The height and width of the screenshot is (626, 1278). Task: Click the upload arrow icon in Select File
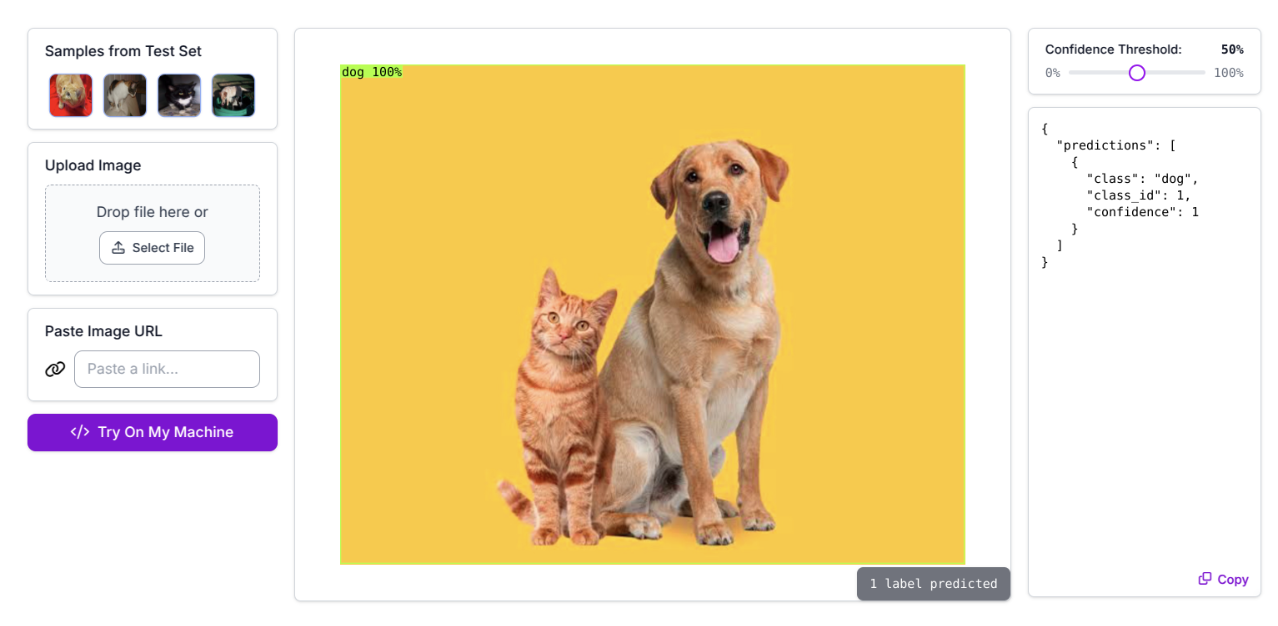(118, 248)
